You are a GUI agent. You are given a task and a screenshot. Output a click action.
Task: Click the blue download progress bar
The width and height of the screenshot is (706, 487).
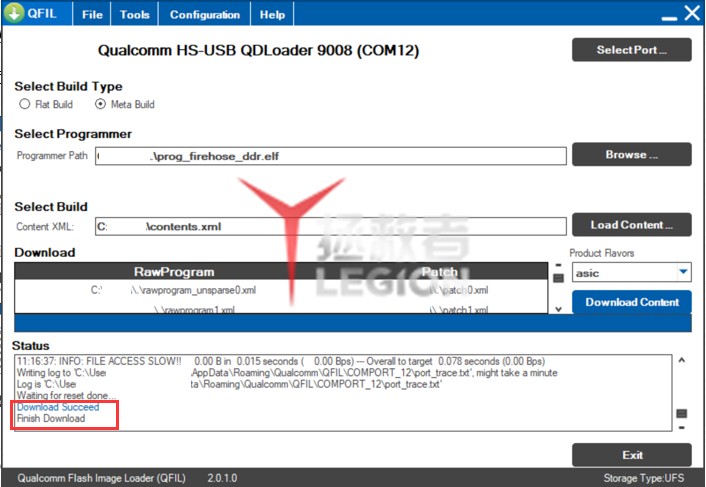[x=353, y=323]
